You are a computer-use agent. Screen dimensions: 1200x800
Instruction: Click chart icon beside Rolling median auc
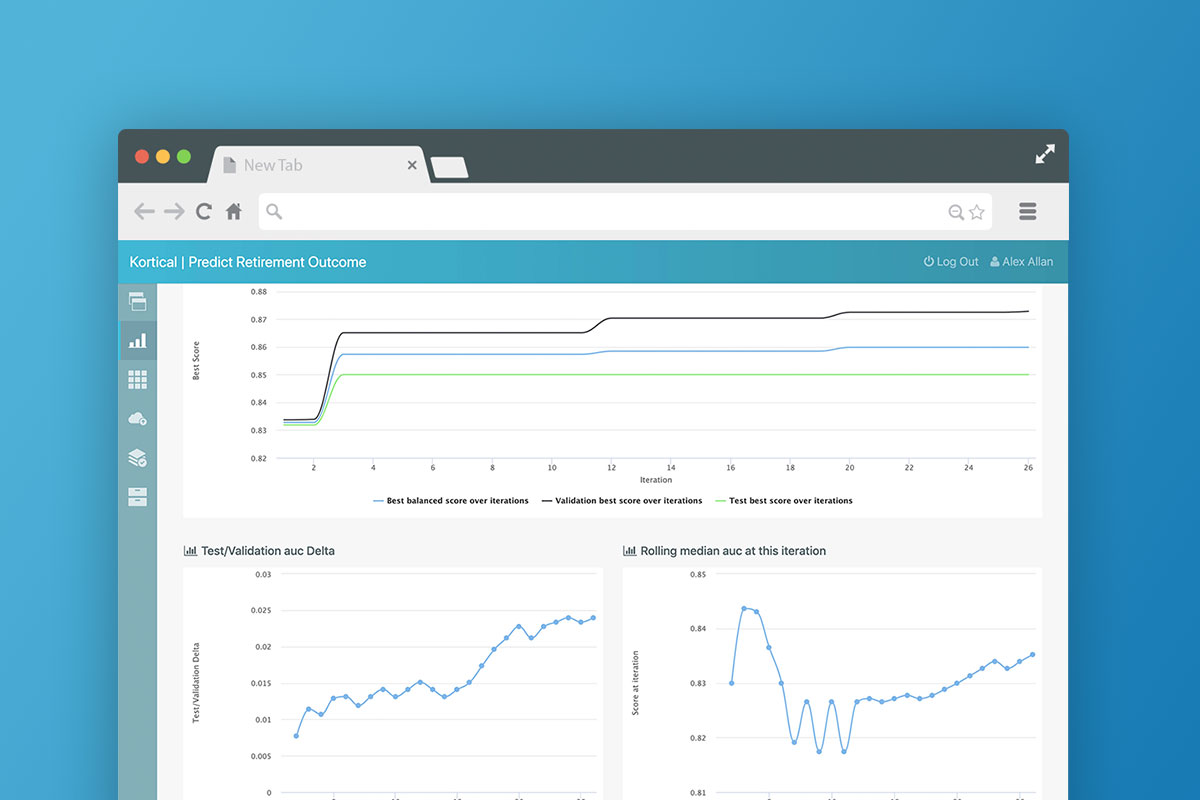(x=630, y=551)
